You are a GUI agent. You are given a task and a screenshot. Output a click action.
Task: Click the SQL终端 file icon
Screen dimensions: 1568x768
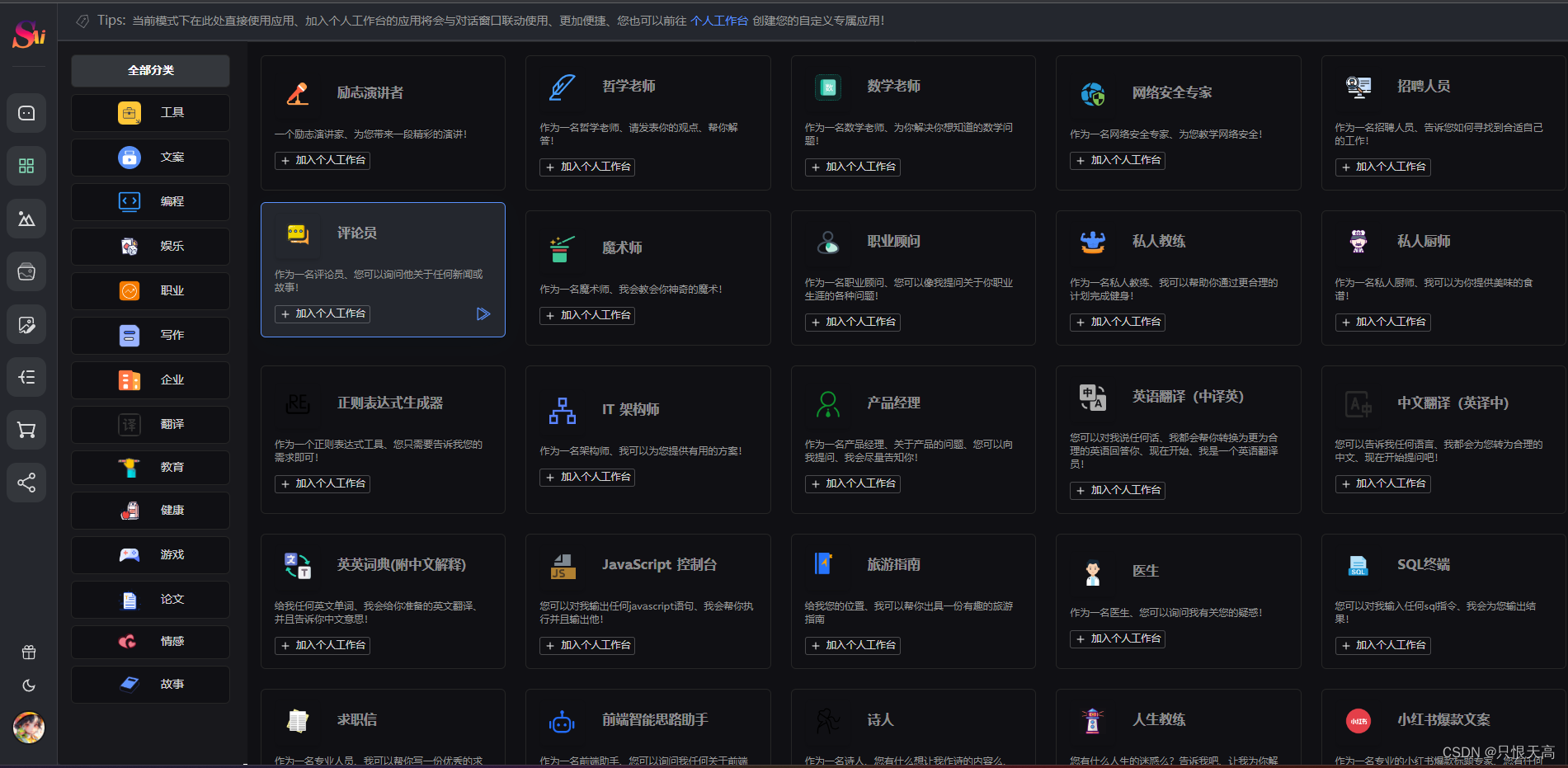point(1358,565)
